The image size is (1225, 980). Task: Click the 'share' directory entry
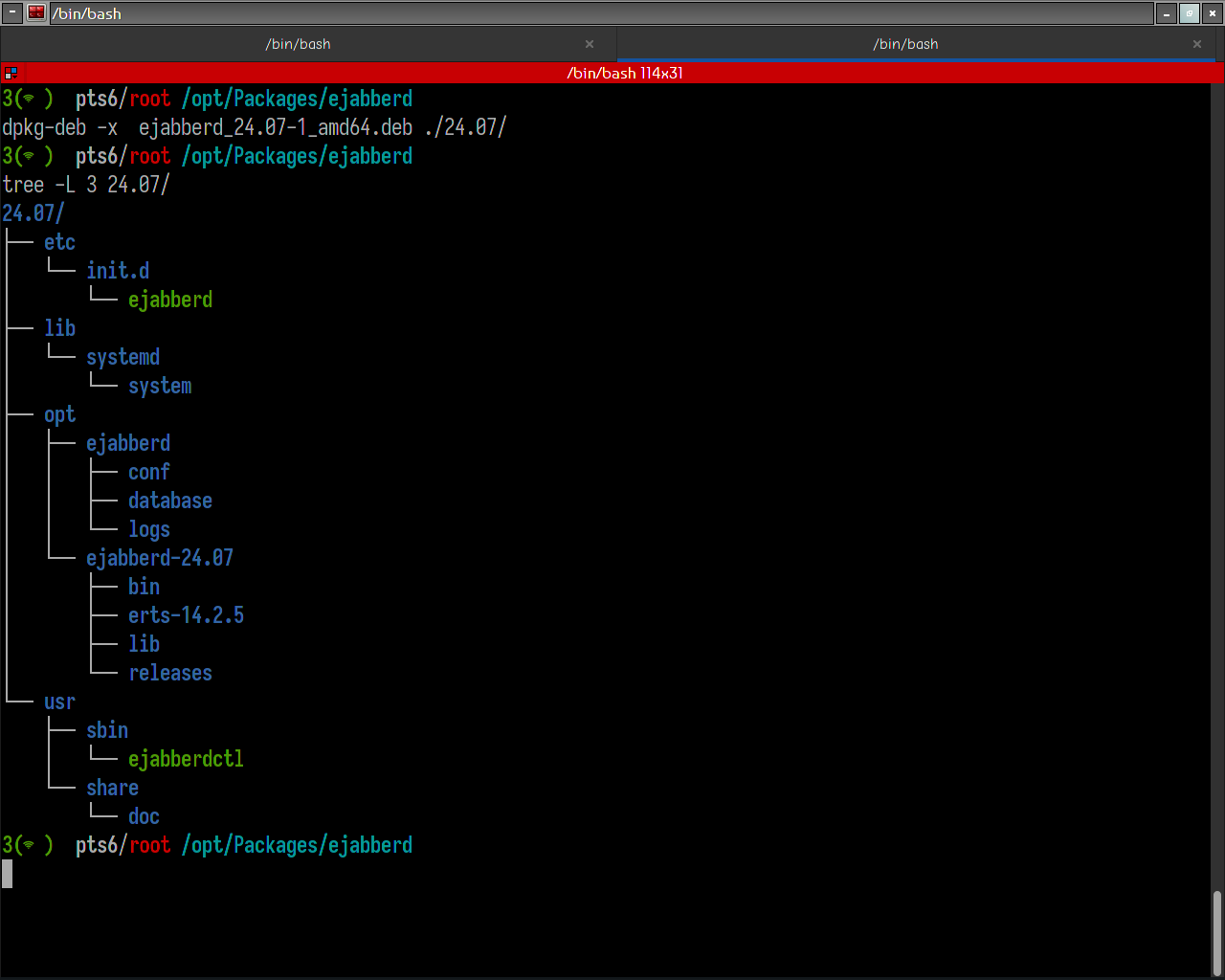pyautogui.click(x=112, y=788)
